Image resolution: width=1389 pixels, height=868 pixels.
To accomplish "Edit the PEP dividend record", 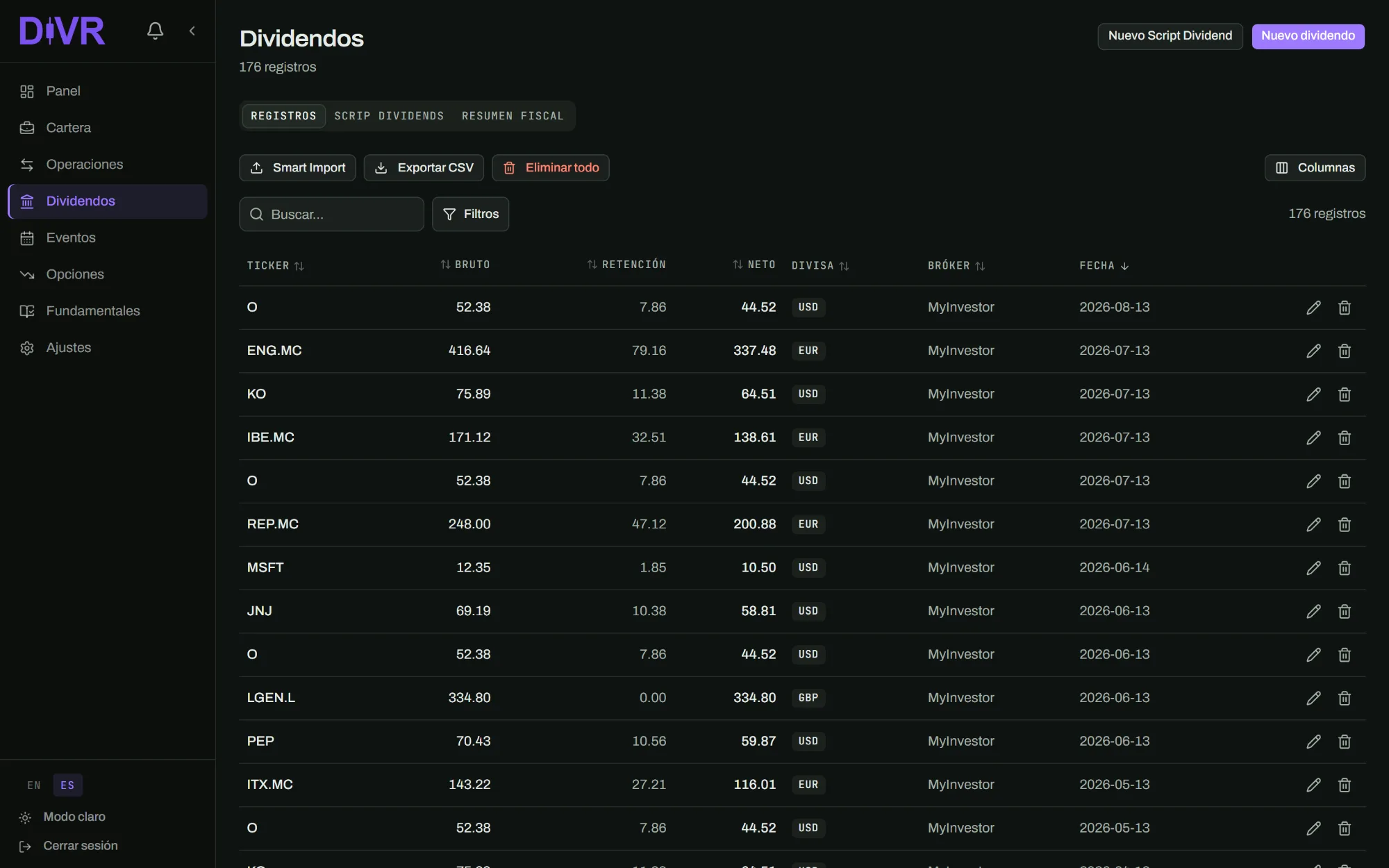I will coord(1313,742).
